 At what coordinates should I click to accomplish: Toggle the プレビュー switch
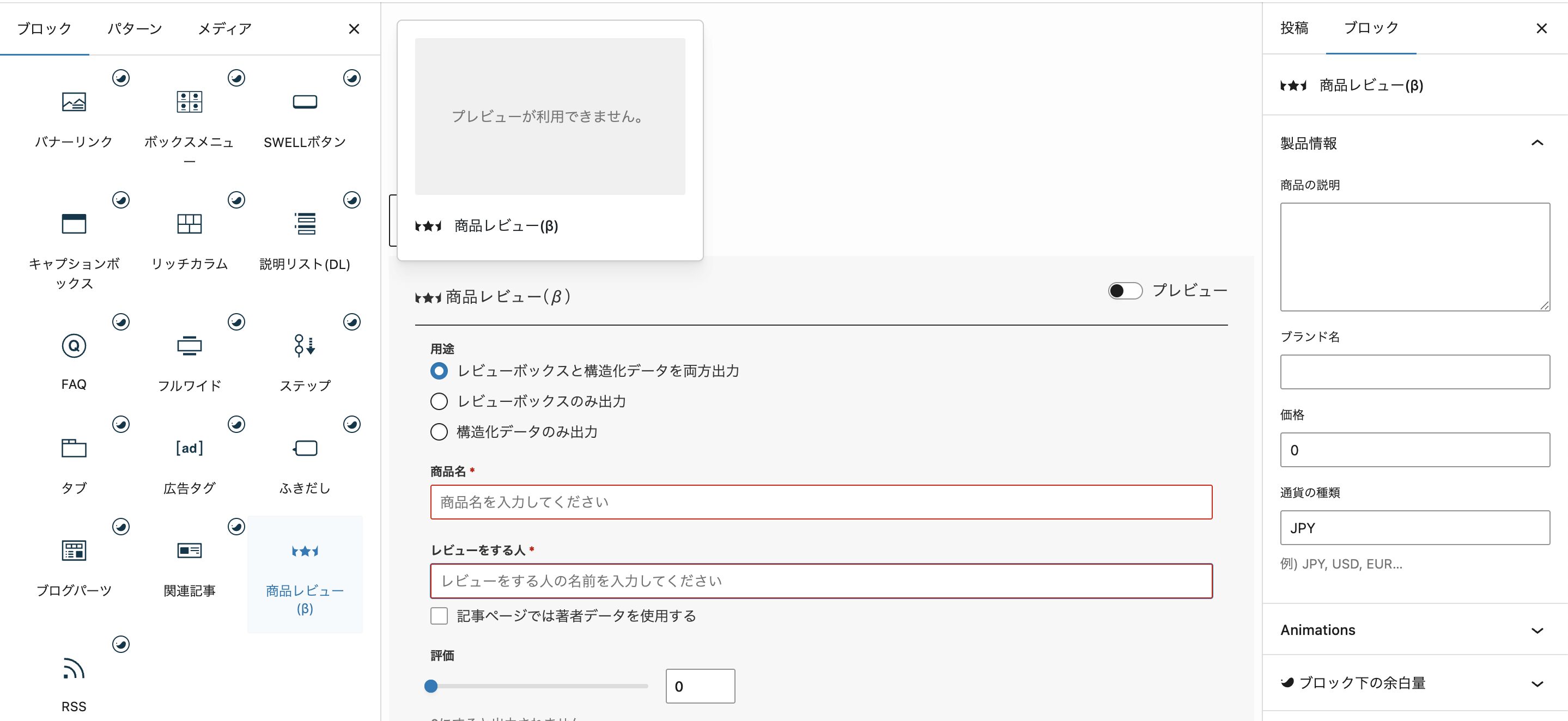(1125, 291)
